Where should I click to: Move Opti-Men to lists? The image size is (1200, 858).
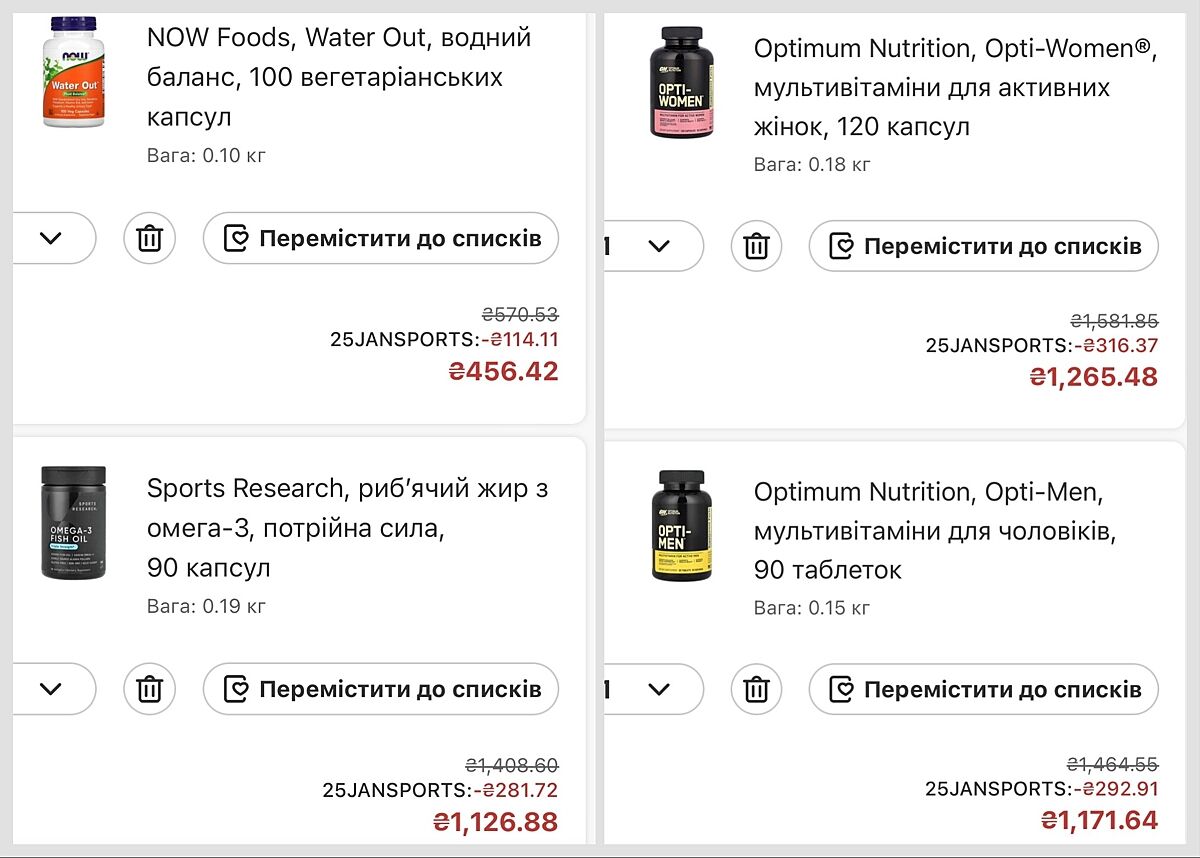tap(983, 689)
